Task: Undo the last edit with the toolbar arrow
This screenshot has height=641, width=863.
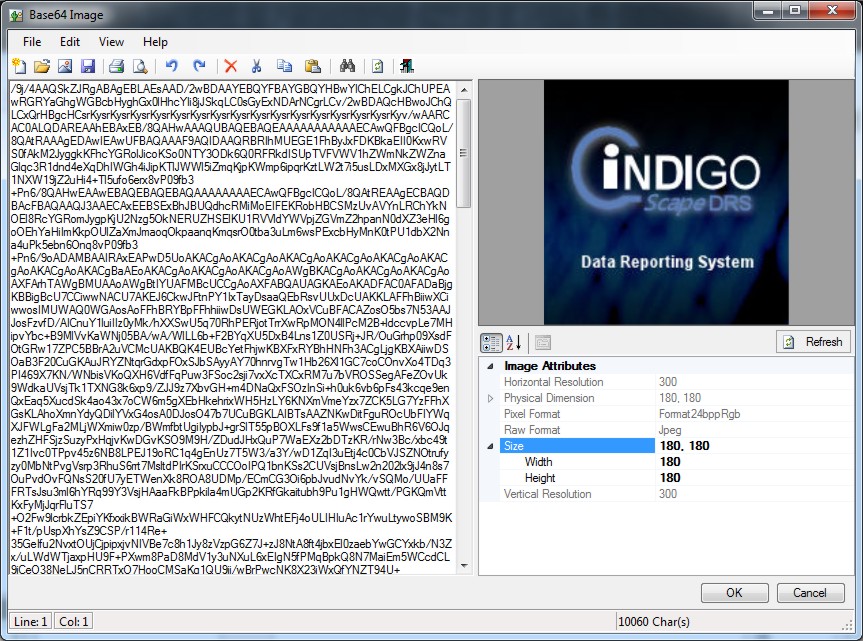Action: (x=171, y=66)
